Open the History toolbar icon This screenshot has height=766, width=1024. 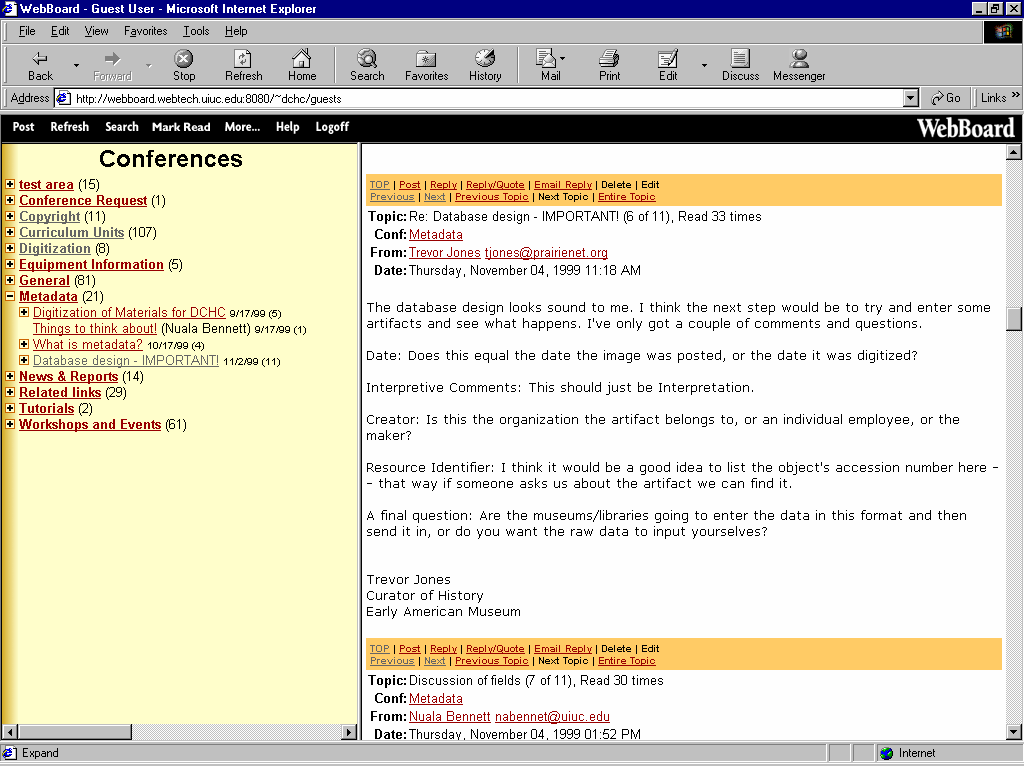point(485,59)
